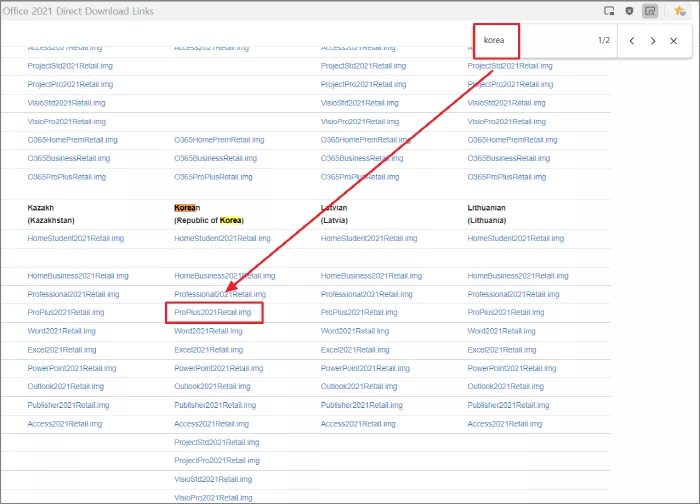Image resolution: width=700 pixels, height=504 pixels.
Task: Click '(Republic of Korea)' text
Action: point(209,220)
